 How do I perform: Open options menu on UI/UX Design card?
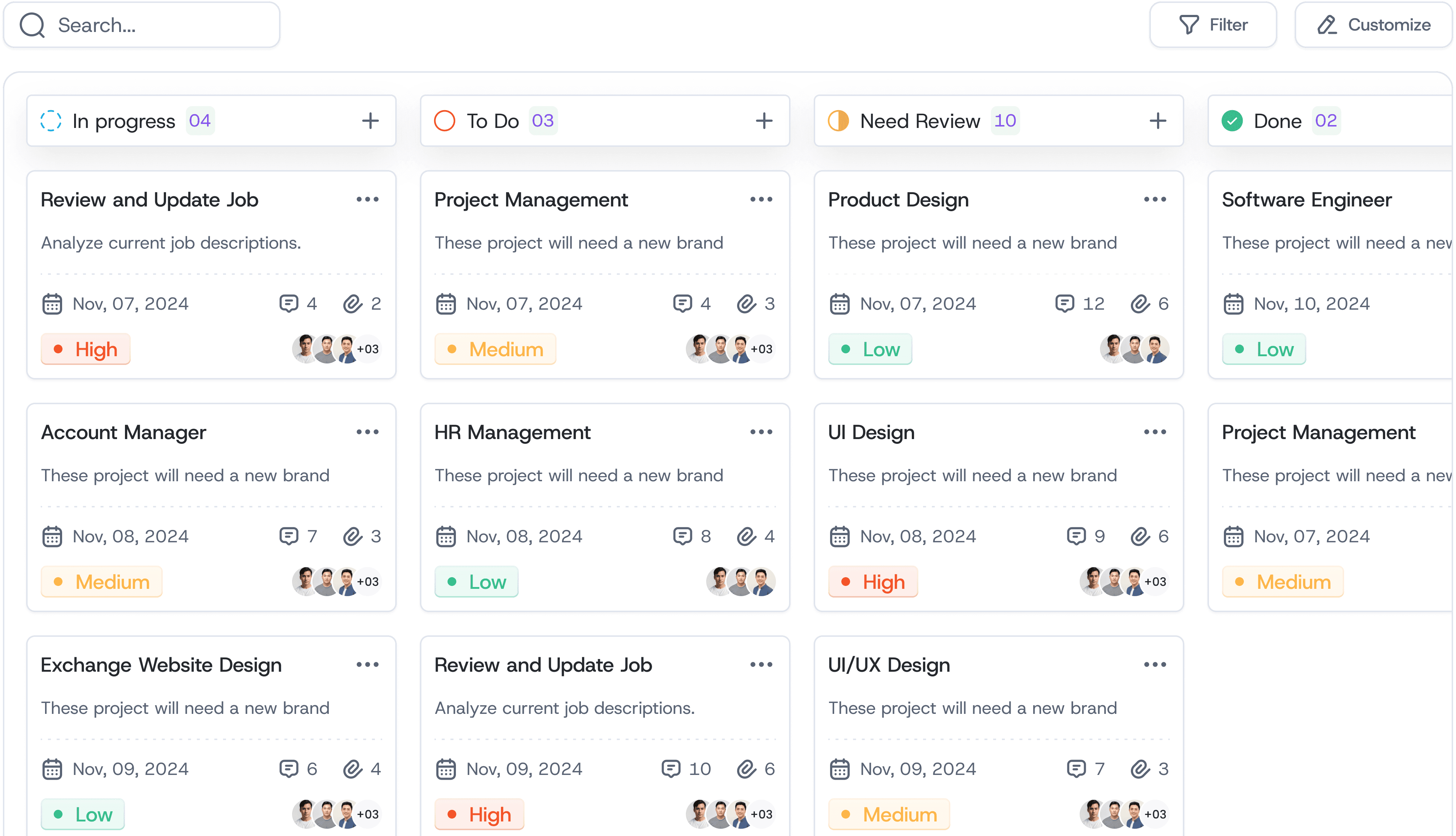click(x=1155, y=664)
